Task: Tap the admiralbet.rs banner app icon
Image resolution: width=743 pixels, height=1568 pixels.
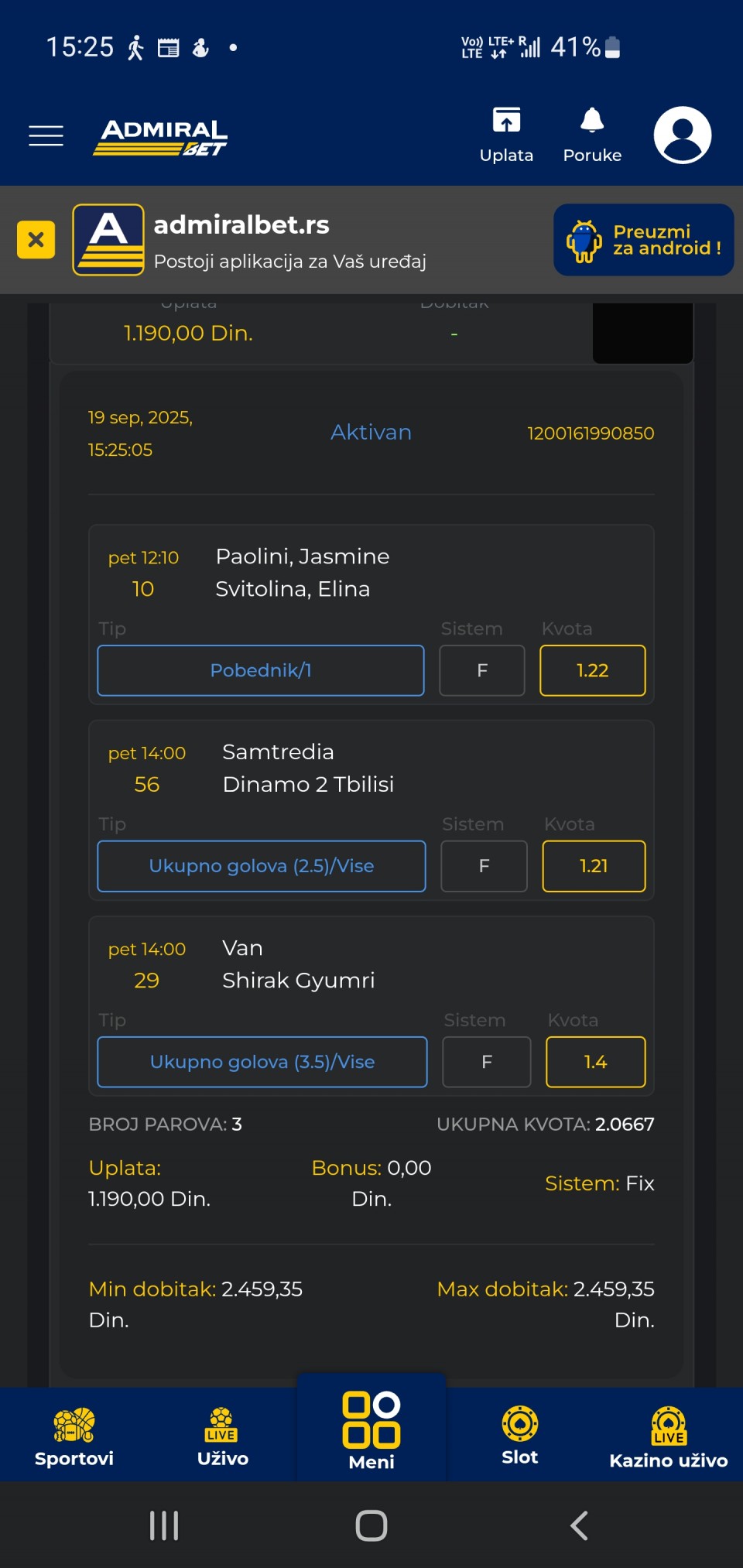Action: pos(108,240)
